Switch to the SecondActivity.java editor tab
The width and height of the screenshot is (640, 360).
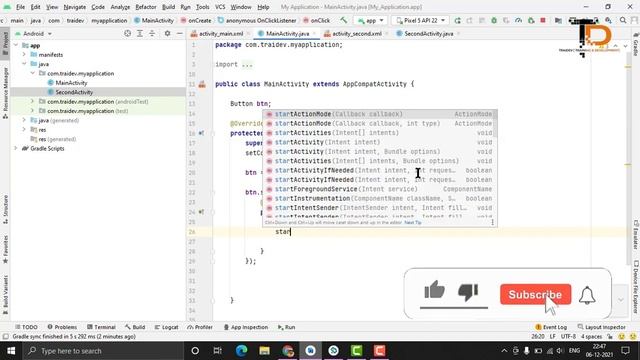(x=428, y=33)
